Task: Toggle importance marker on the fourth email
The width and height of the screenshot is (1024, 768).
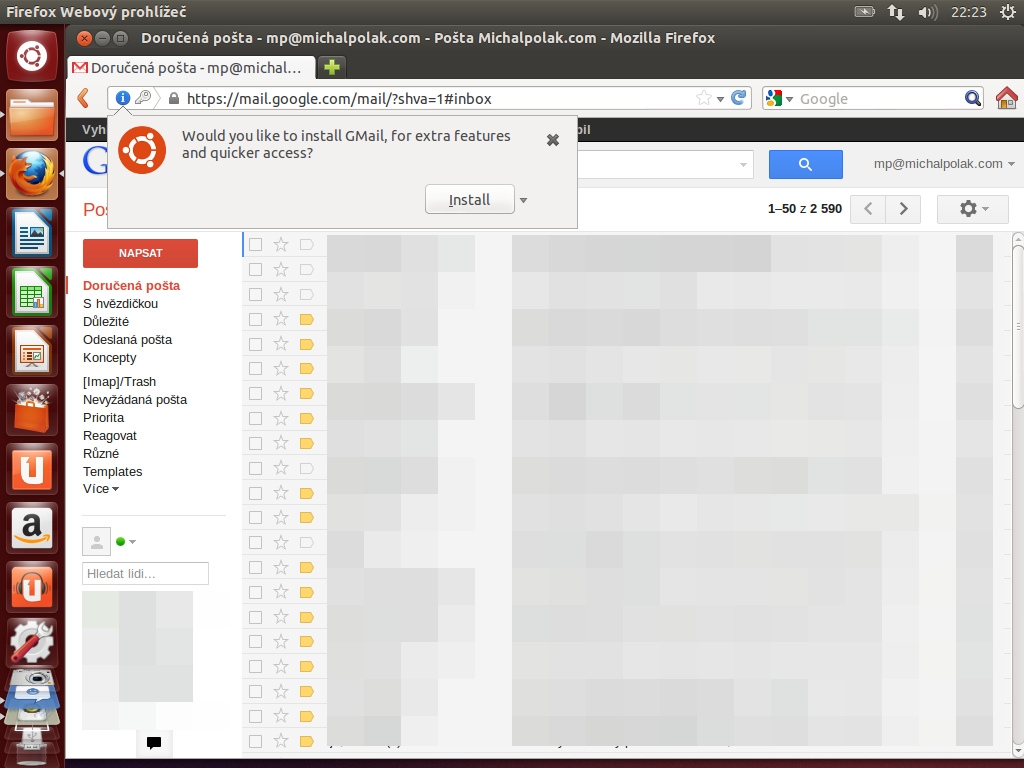Action: (x=306, y=319)
